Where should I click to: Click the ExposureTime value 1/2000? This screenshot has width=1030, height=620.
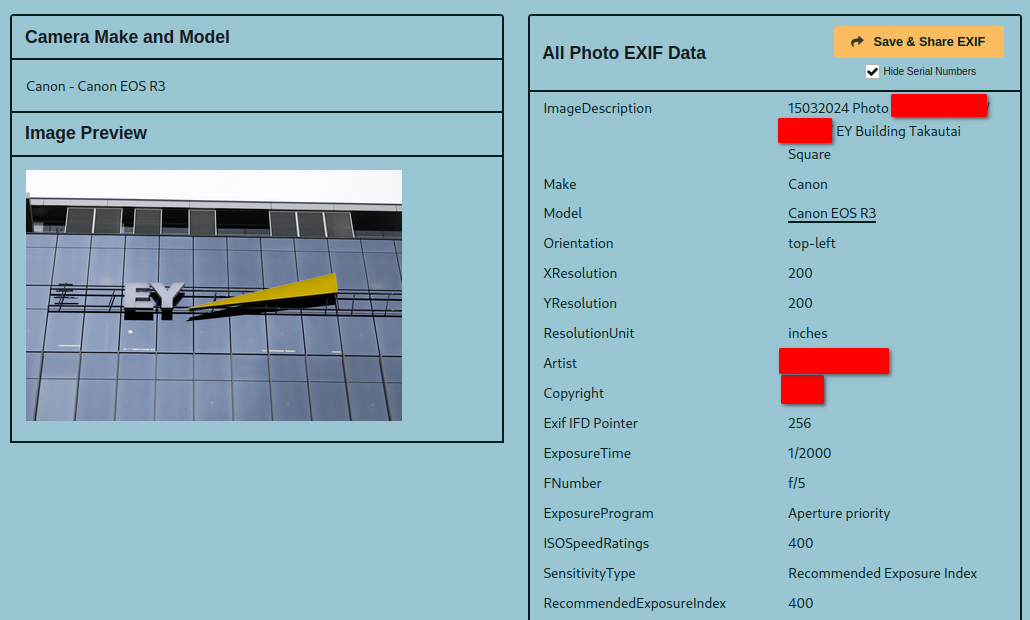click(x=809, y=453)
